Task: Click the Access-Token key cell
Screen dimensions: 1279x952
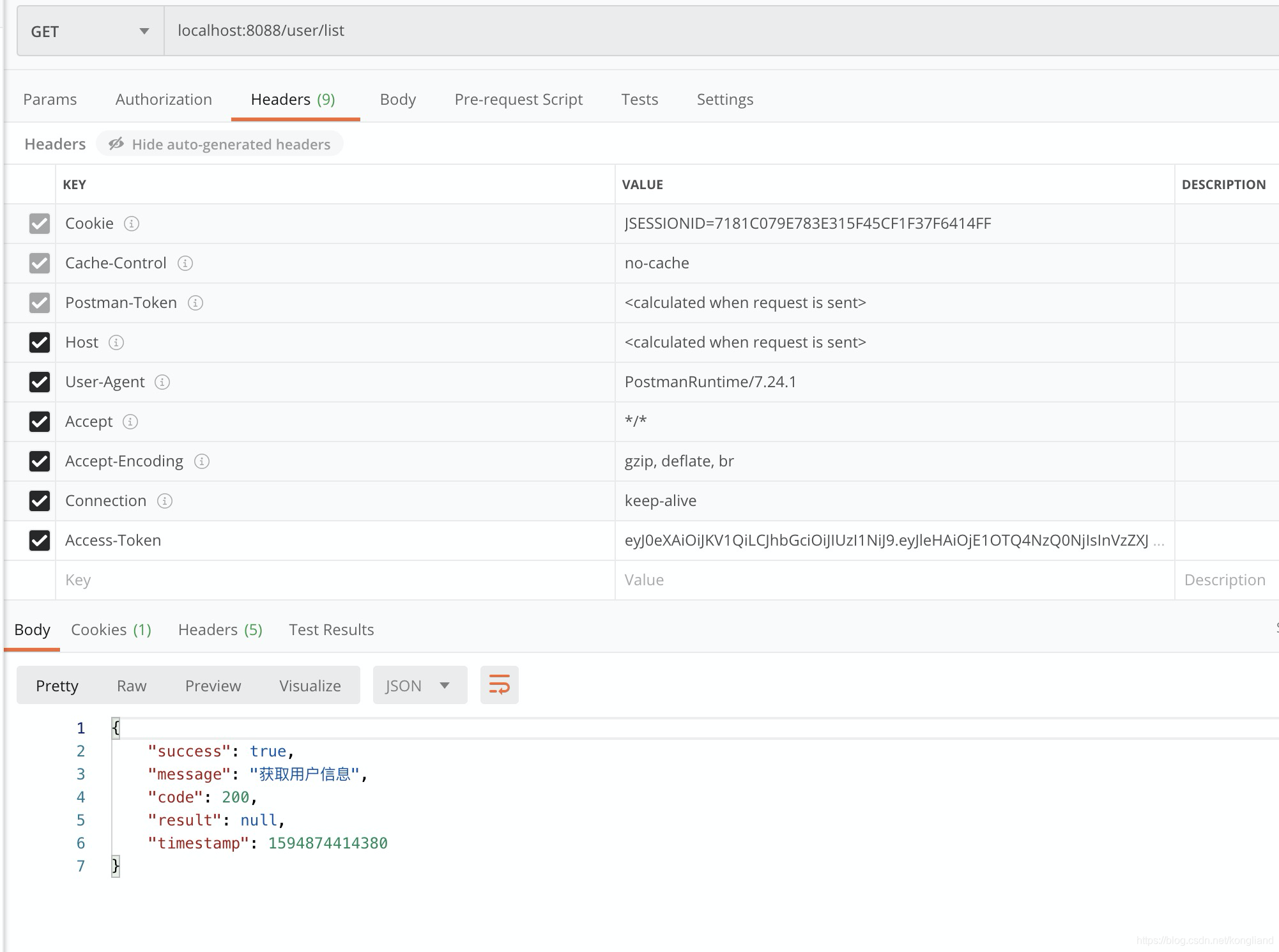Action: 335,541
